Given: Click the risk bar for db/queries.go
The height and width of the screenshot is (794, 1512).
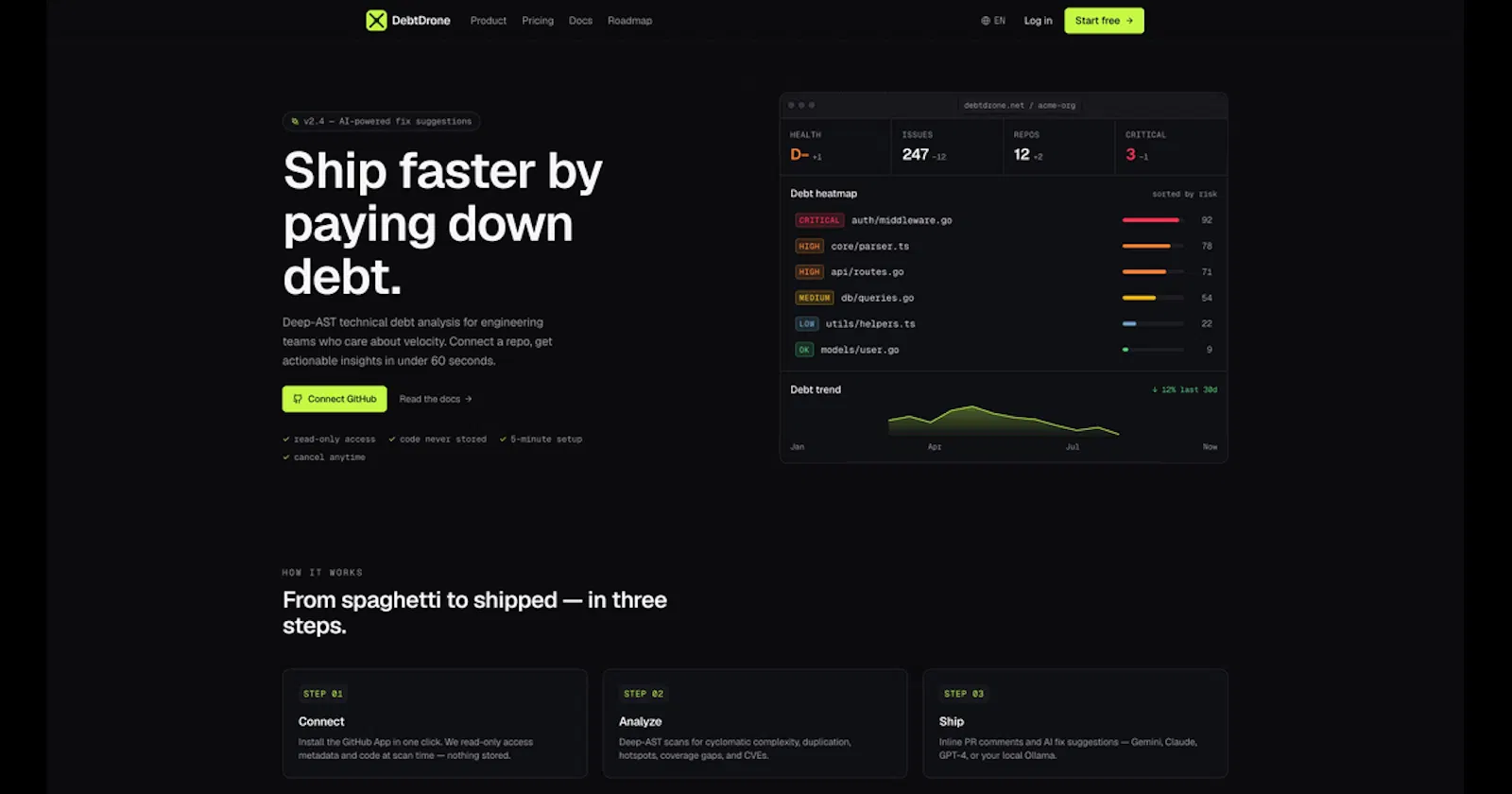Looking at the screenshot, I should (1153, 298).
